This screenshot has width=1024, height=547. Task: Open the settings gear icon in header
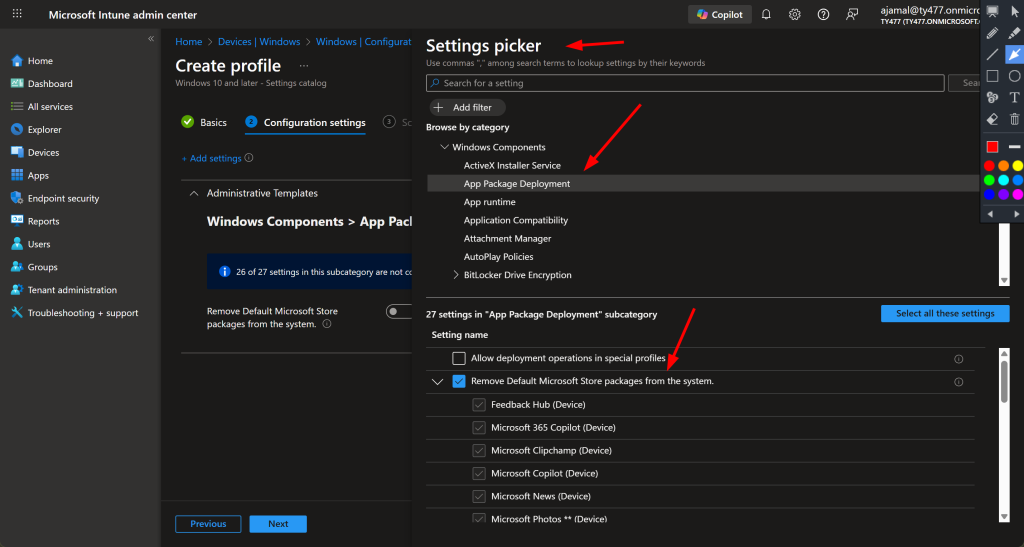point(795,14)
